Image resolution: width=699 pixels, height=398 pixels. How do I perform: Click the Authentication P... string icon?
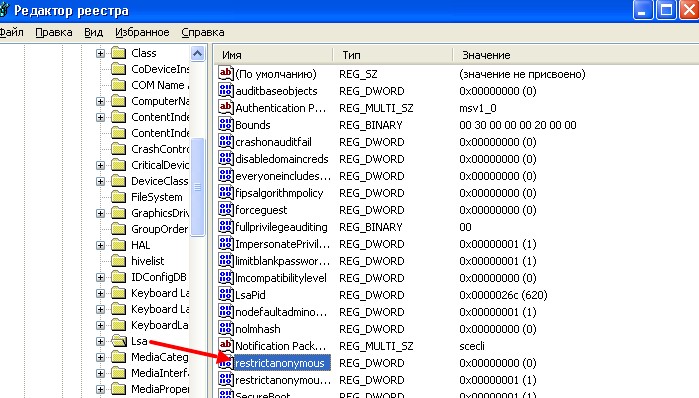point(226,107)
